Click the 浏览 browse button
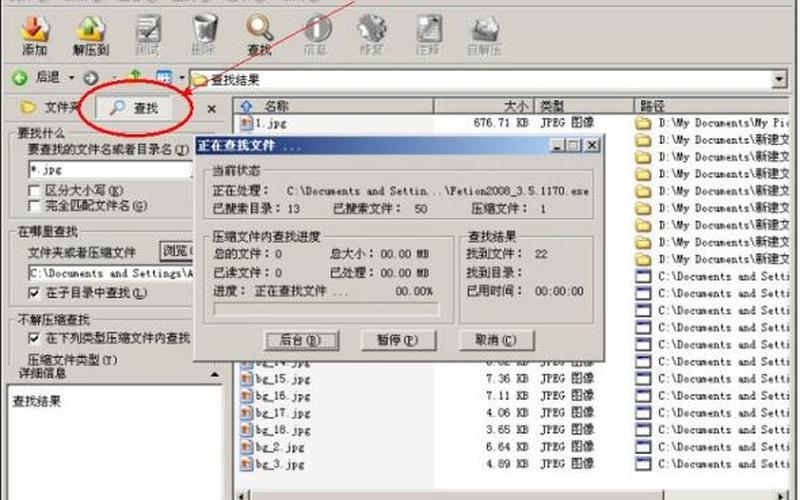 177,251
